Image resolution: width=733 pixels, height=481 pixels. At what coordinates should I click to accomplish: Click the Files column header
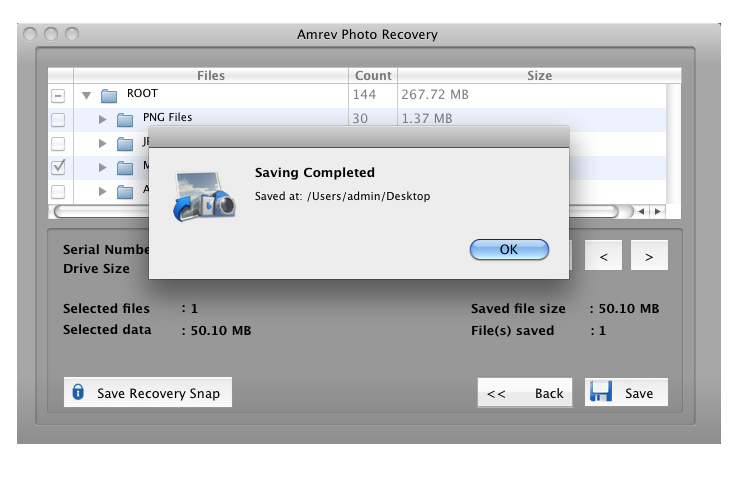click(211, 76)
